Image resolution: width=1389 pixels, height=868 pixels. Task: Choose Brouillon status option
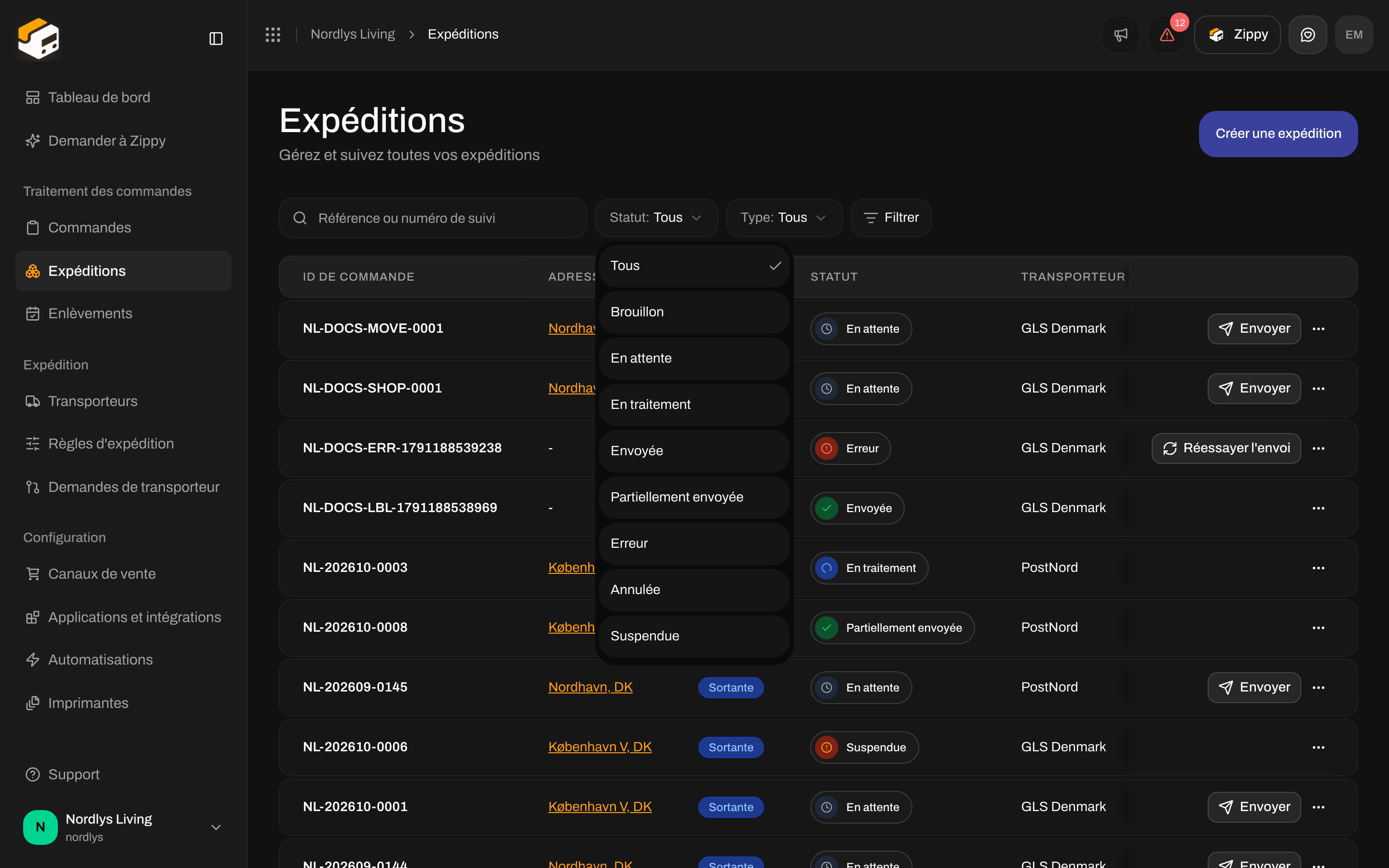[x=694, y=312]
